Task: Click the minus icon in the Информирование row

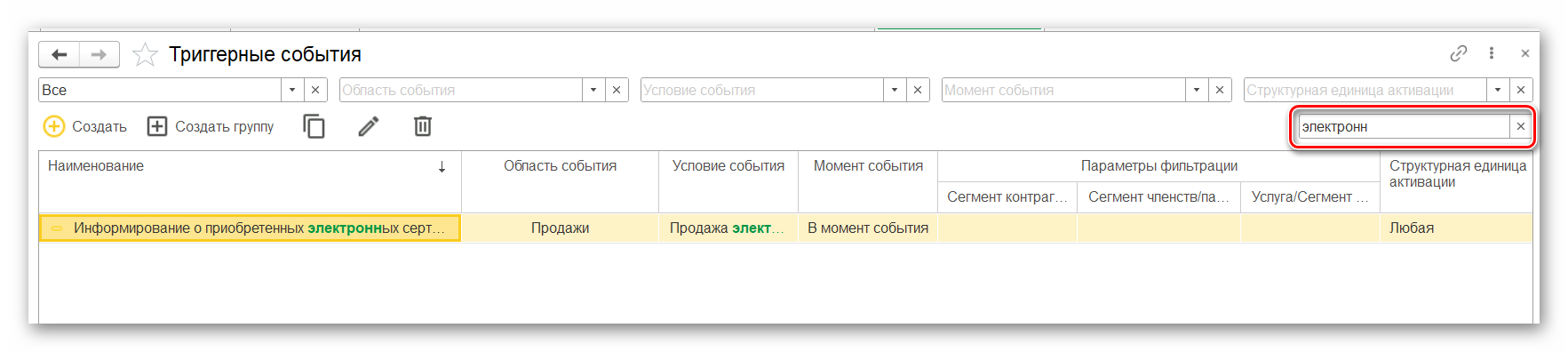Action: [x=57, y=228]
